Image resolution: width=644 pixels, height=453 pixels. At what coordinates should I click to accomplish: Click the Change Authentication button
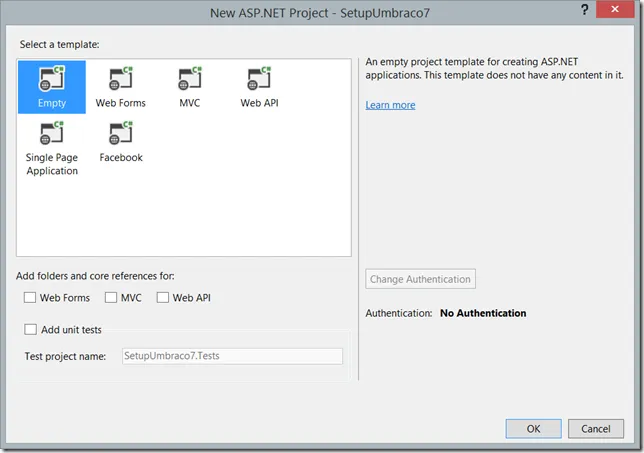421,280
